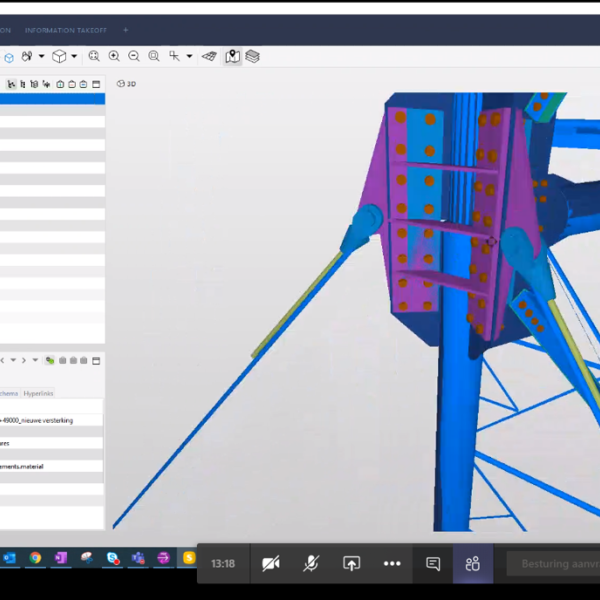The image size is (600, 600).
Task: Toggle the grid plane icon
Action: click(209, 57)
